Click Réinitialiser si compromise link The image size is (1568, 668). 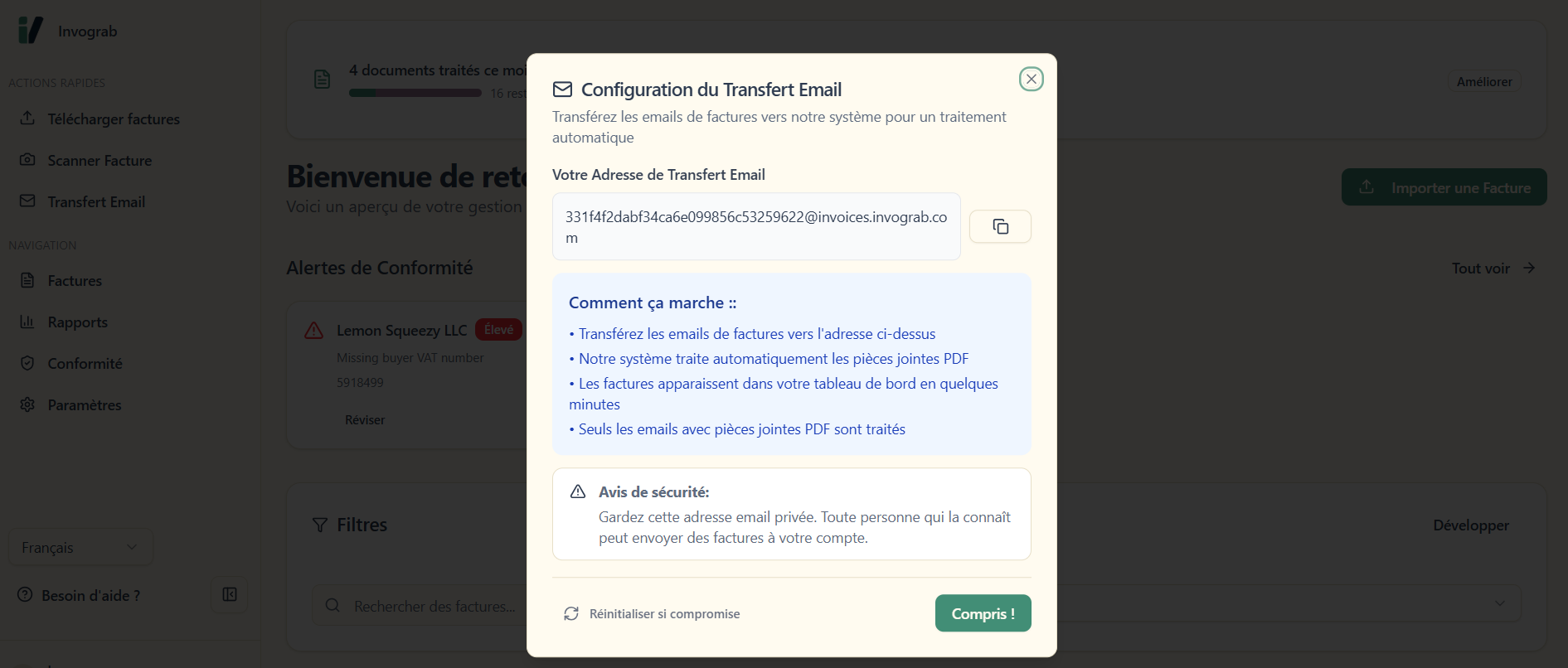coord(664,614)
